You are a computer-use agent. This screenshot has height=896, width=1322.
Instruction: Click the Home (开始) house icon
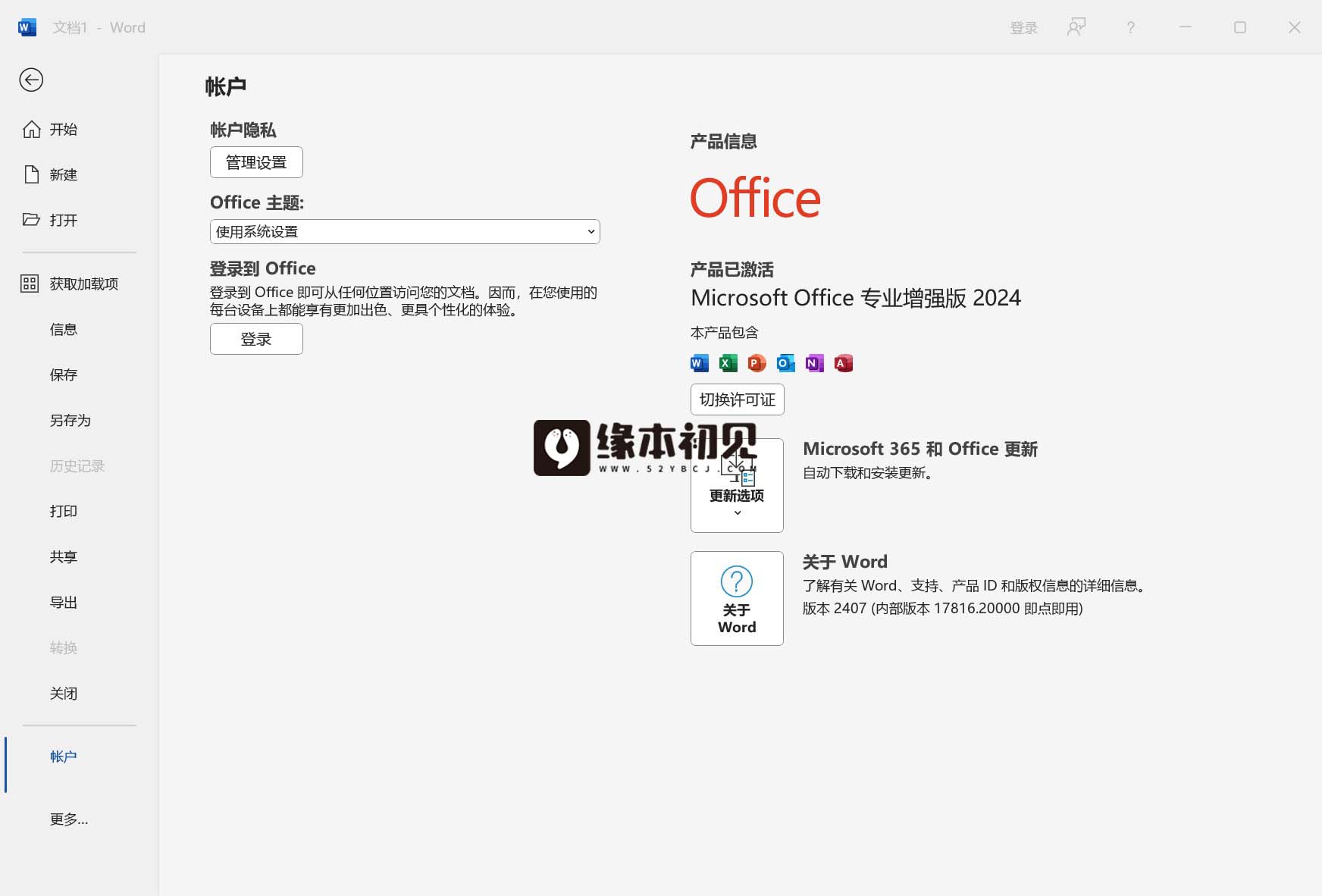click(x=31, y=130)
